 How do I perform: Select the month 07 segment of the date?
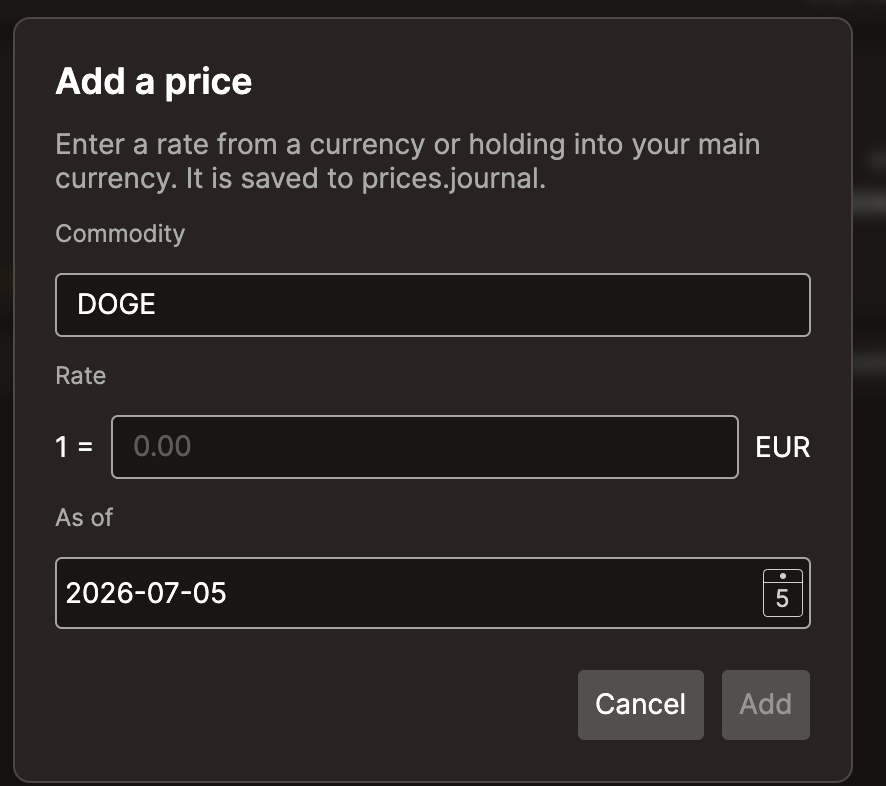[164, 593]
